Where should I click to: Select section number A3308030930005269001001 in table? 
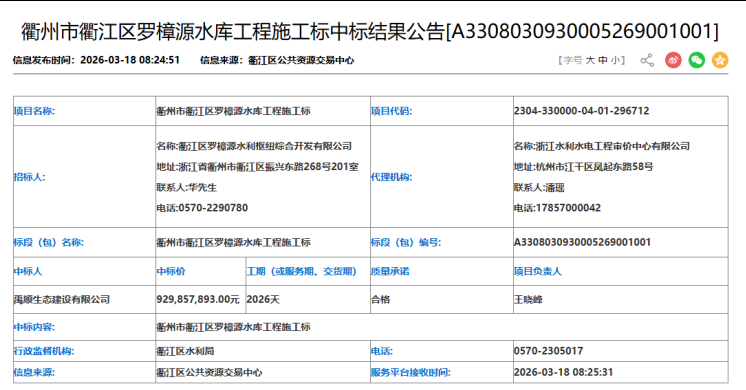click(x=582, y=242)
